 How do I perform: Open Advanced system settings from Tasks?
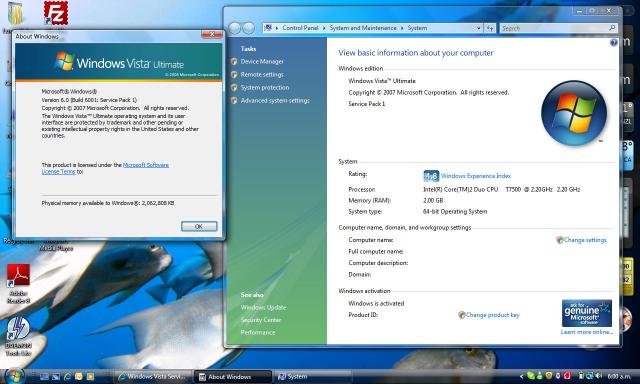(x=275, y=101)
